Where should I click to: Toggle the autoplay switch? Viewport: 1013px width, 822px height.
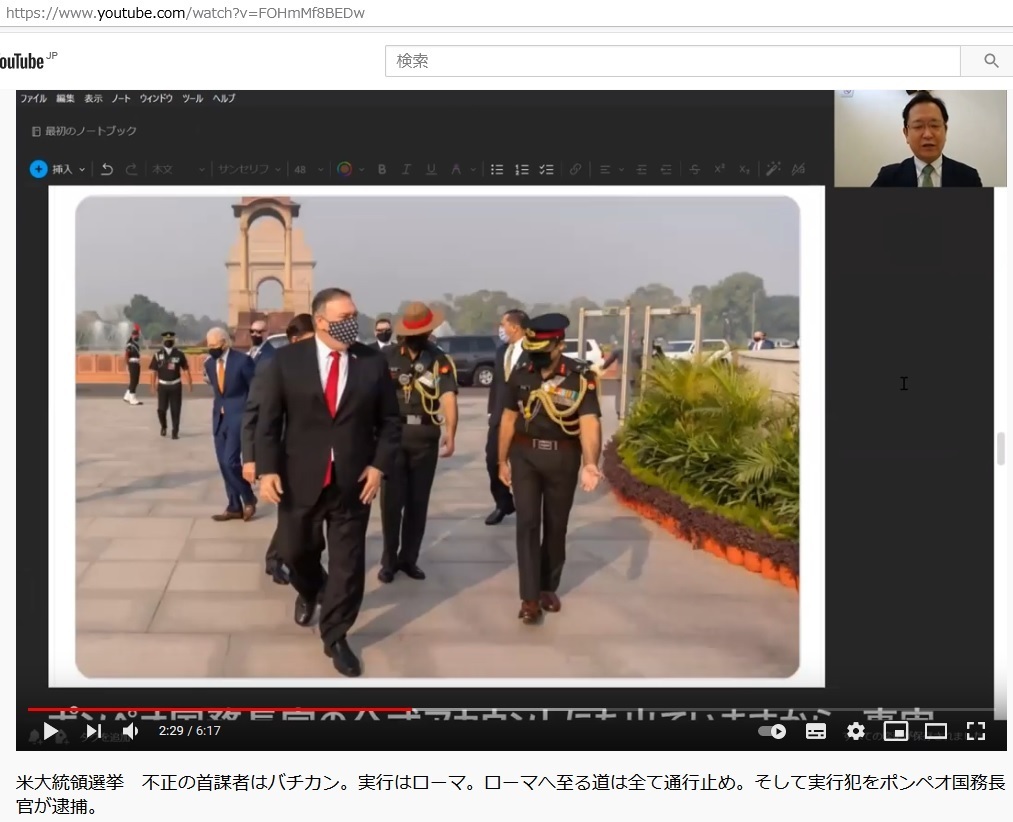point(772,732)
